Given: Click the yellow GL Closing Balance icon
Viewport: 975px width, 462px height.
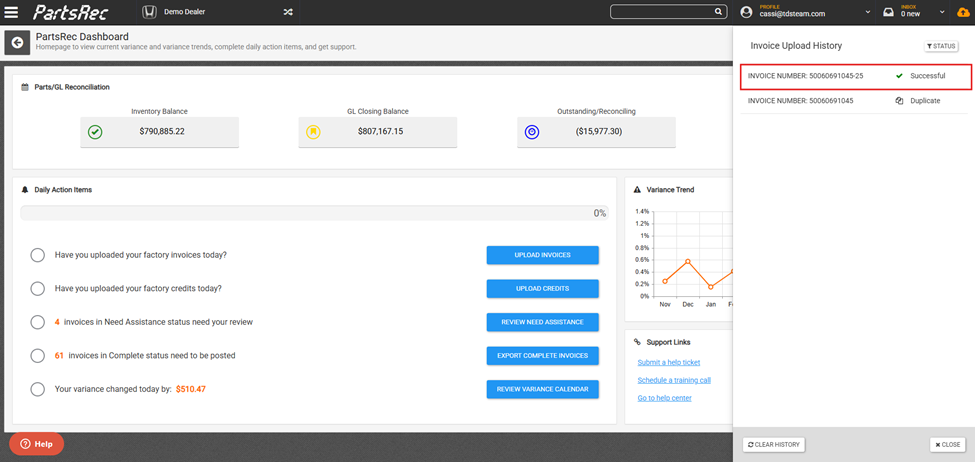Looking at the screenshot, I should click(x=313, y=132).
